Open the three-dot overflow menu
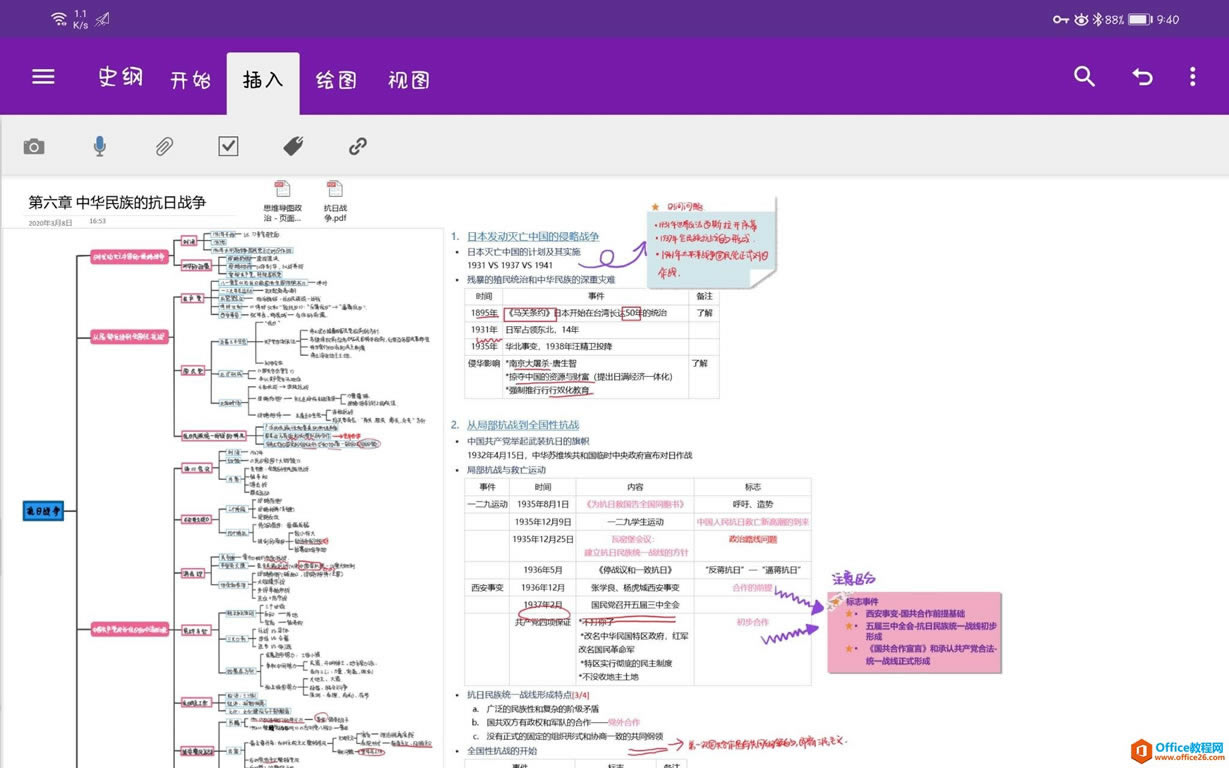Viewport: 1229px width, 768px height. click(x=1192, y=76)
